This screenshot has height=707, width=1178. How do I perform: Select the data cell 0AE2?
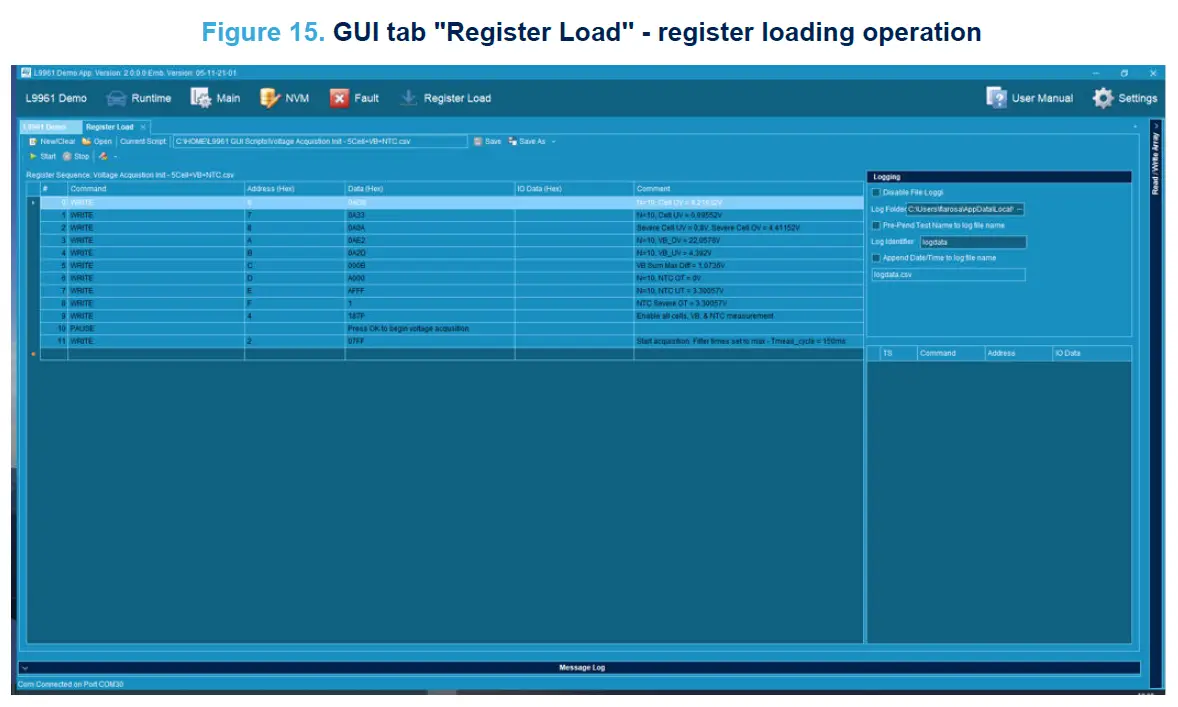pos(430,240)
